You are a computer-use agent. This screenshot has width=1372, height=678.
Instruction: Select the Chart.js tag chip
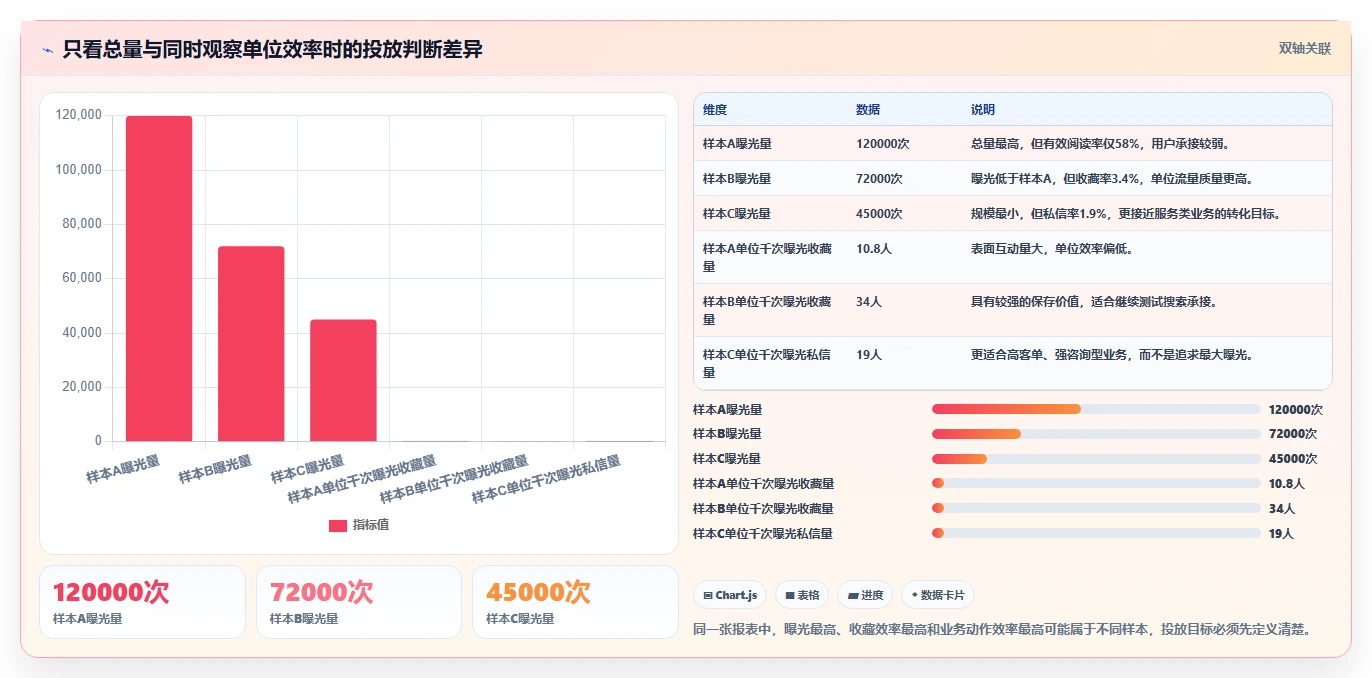tap(730, 595)
